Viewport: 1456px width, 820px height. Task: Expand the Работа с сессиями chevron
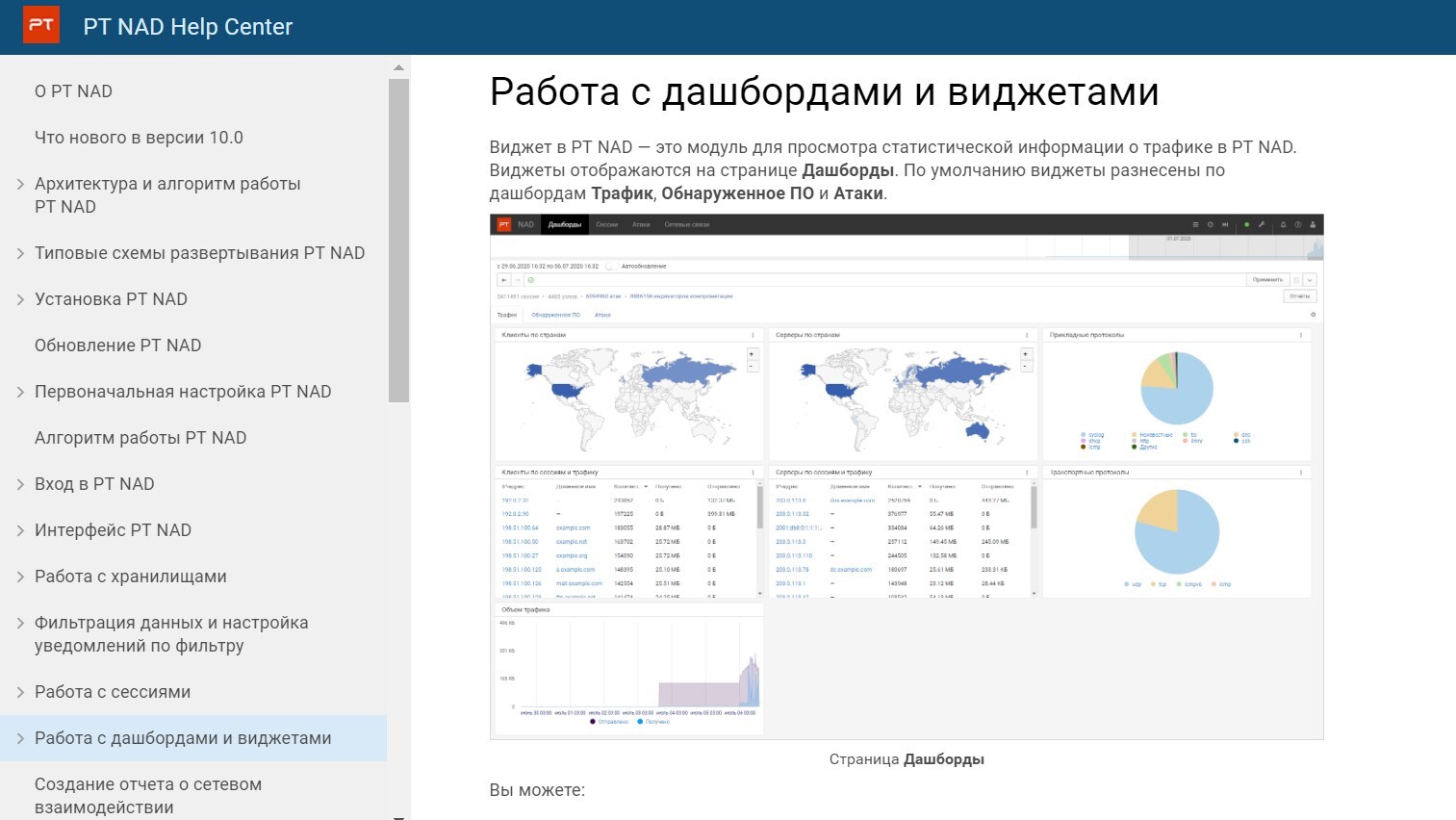(20, 692)
